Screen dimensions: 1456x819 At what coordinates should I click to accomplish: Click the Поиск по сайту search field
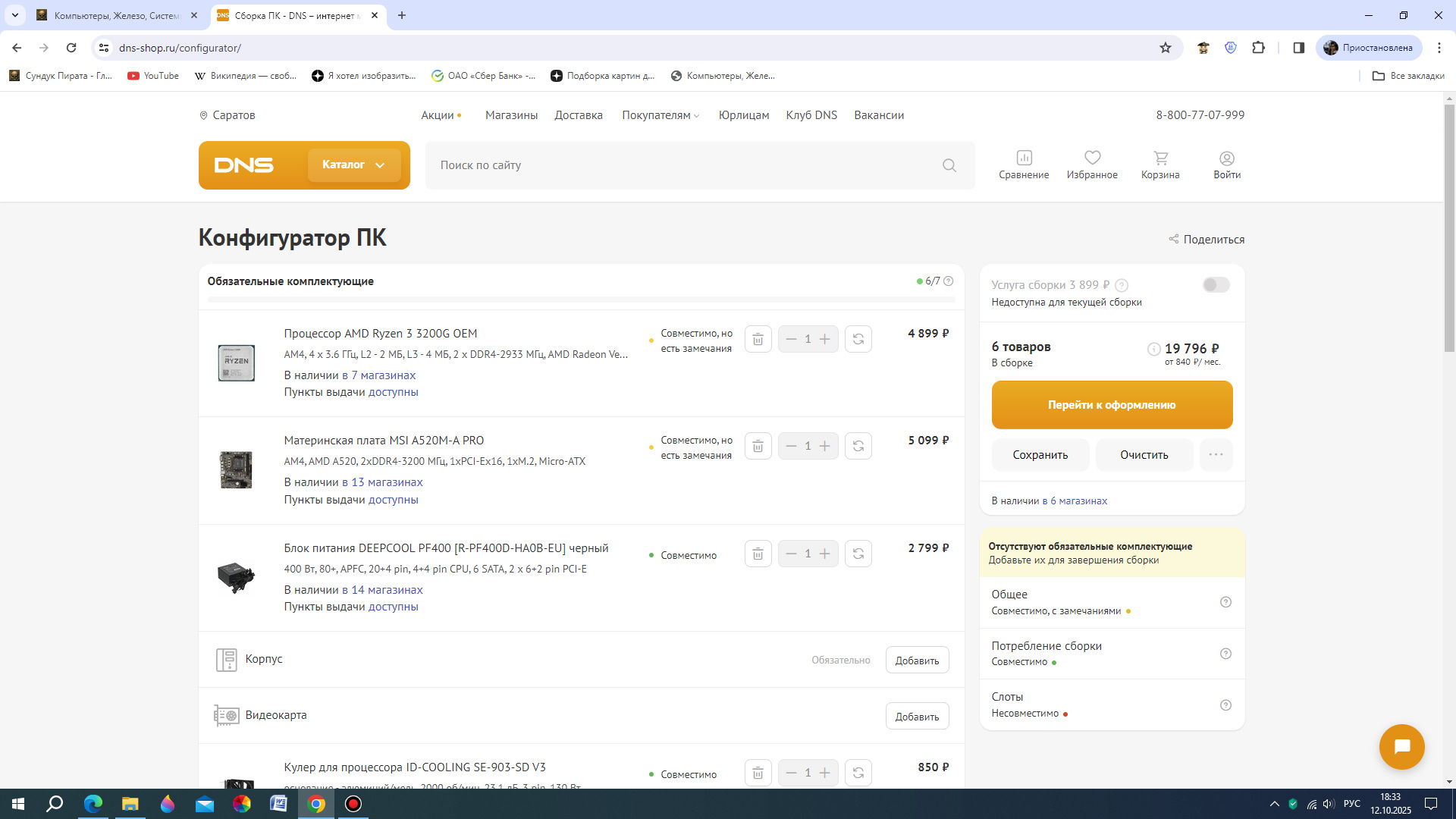pos(682,165)
